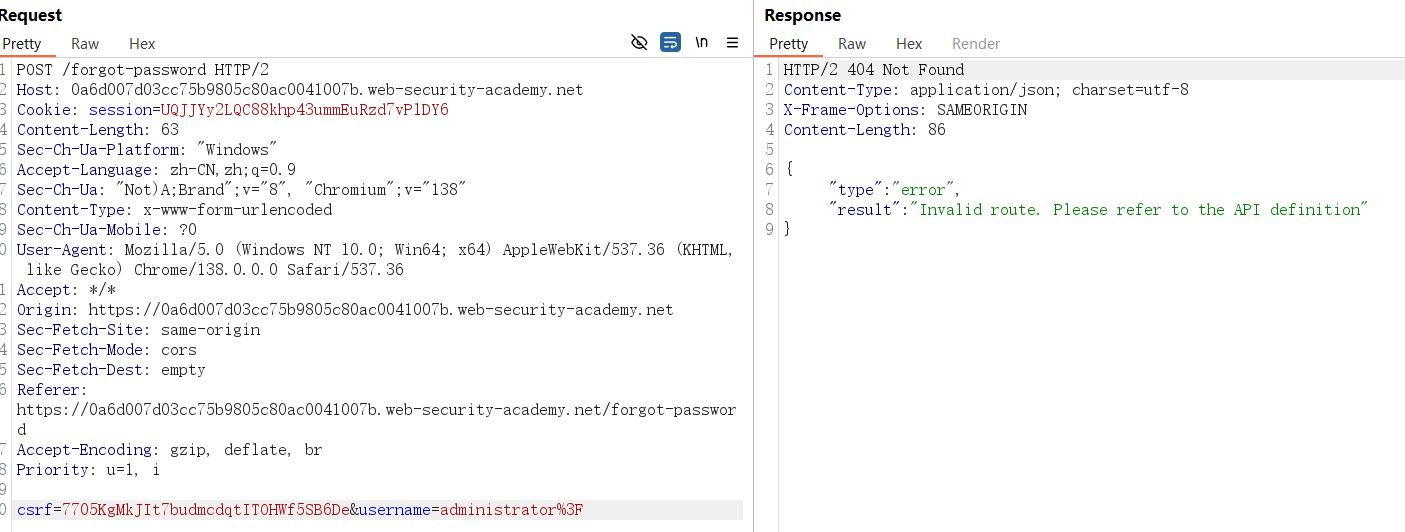Toggle hide non-printable characters eye icon
Screen dimensions: 1405x532
pyautogui.click(x=639, y=42)
